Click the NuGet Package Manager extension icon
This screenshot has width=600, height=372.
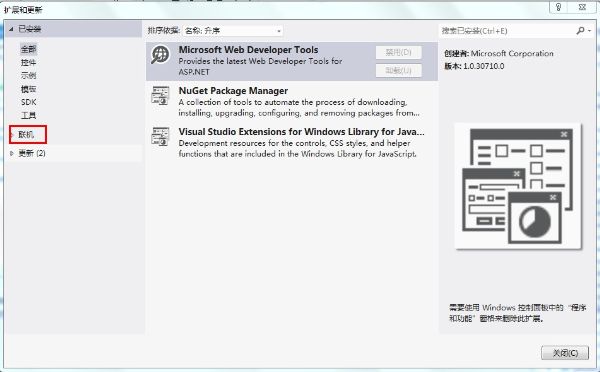click(160, 96)
